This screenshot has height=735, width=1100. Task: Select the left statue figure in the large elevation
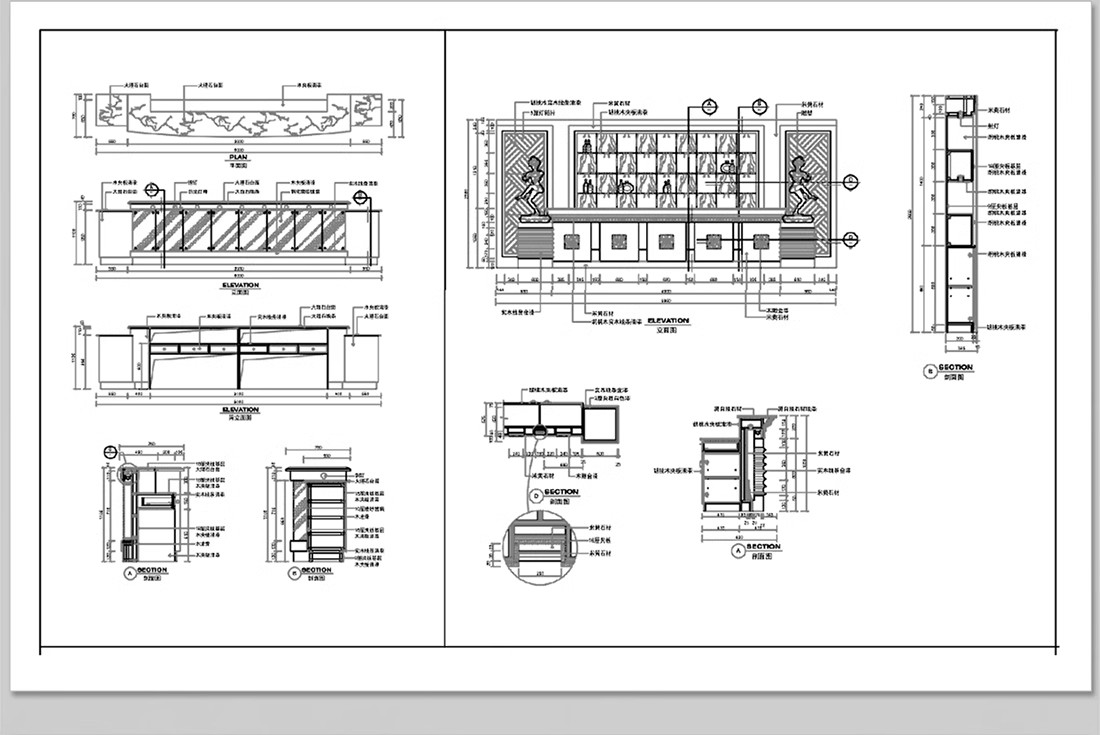coord(535,188)
